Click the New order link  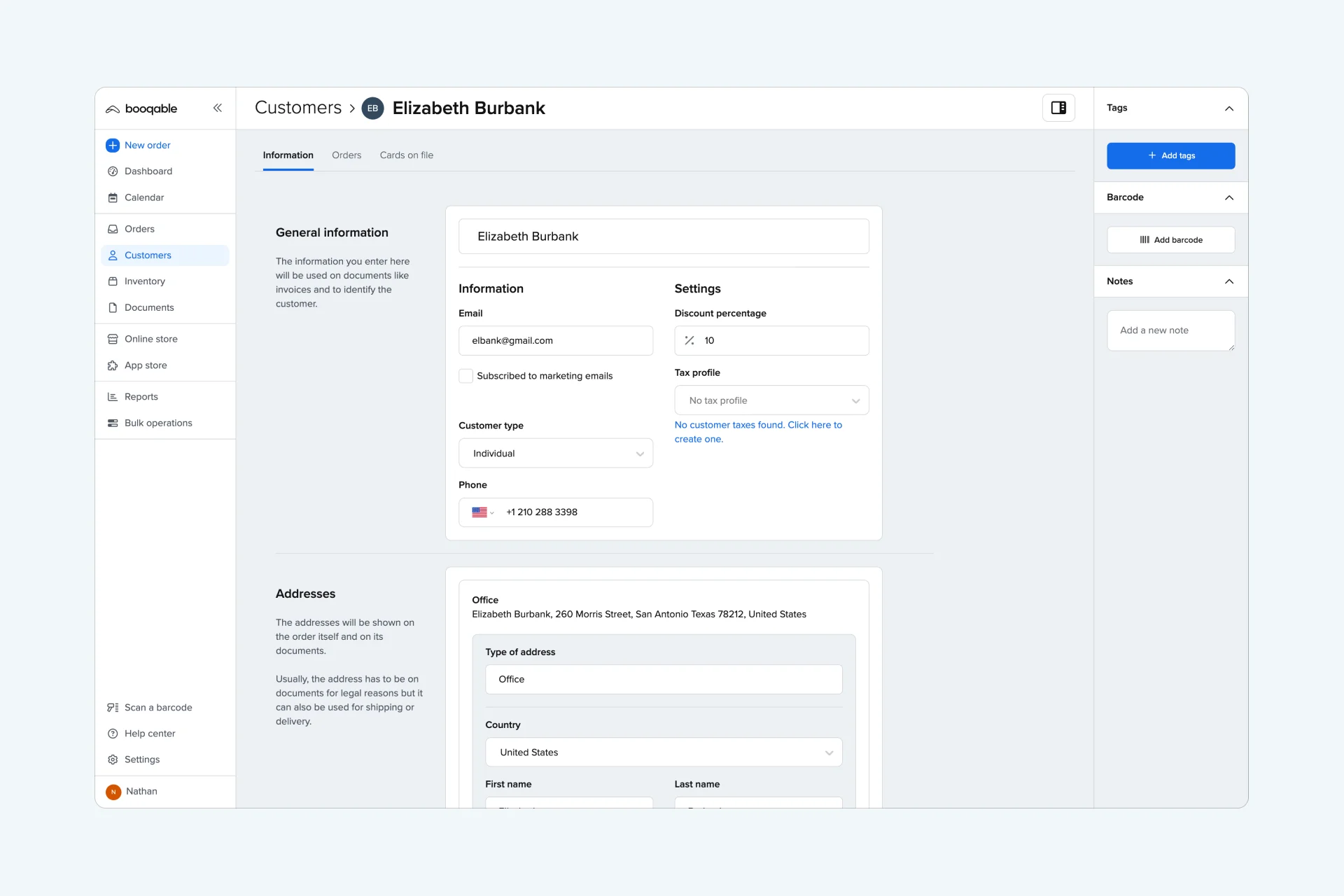coord(148,145)
